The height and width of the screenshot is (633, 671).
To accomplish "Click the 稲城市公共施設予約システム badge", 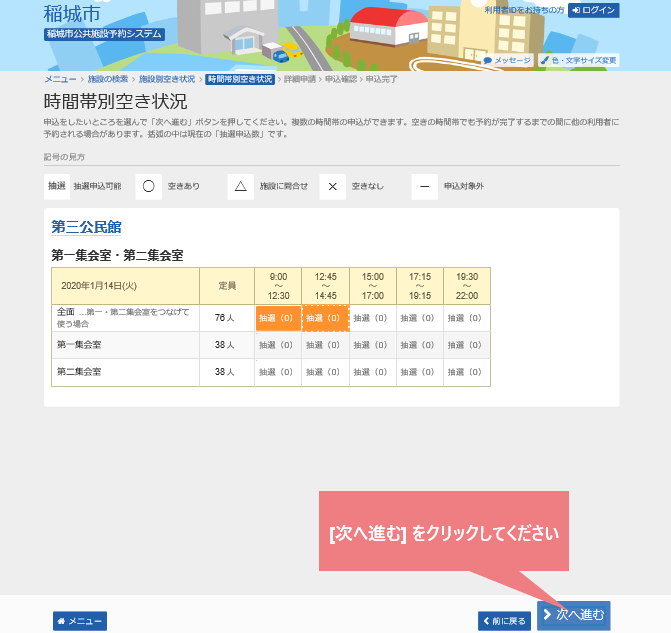I will point(104,34).
